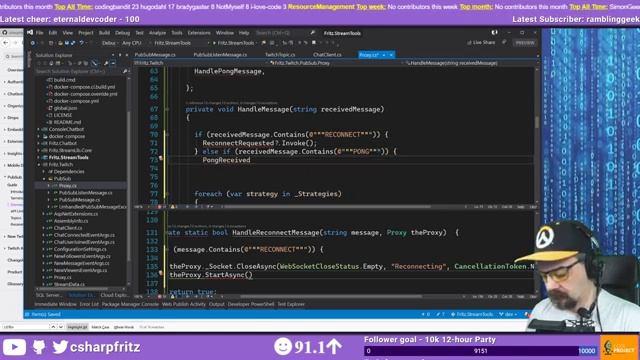Click the Search Solution Explorer input field

[x=78, y=71]
